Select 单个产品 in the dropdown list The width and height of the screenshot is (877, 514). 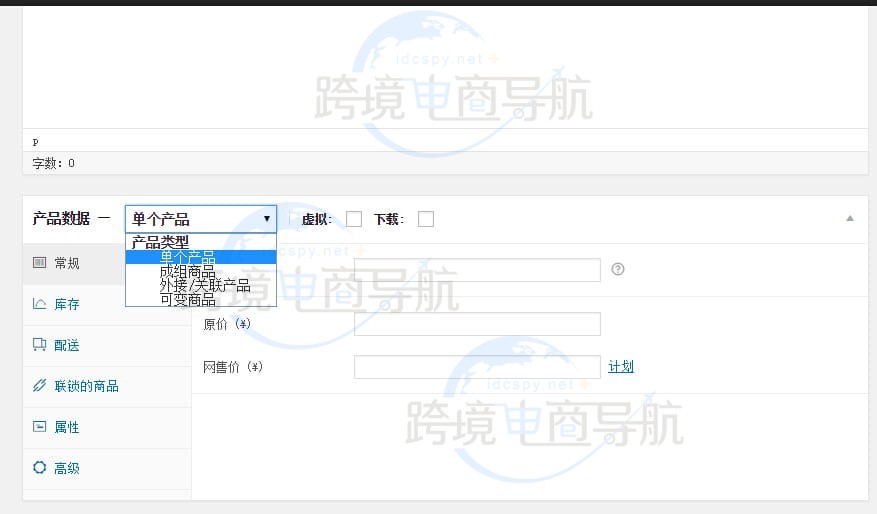[x=201, y=257]
